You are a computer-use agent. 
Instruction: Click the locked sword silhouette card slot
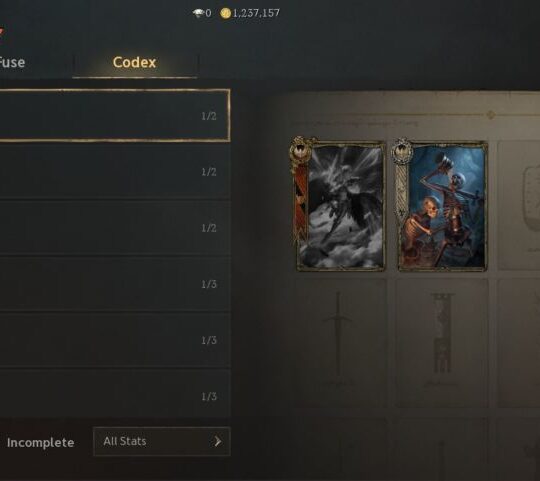340,343
